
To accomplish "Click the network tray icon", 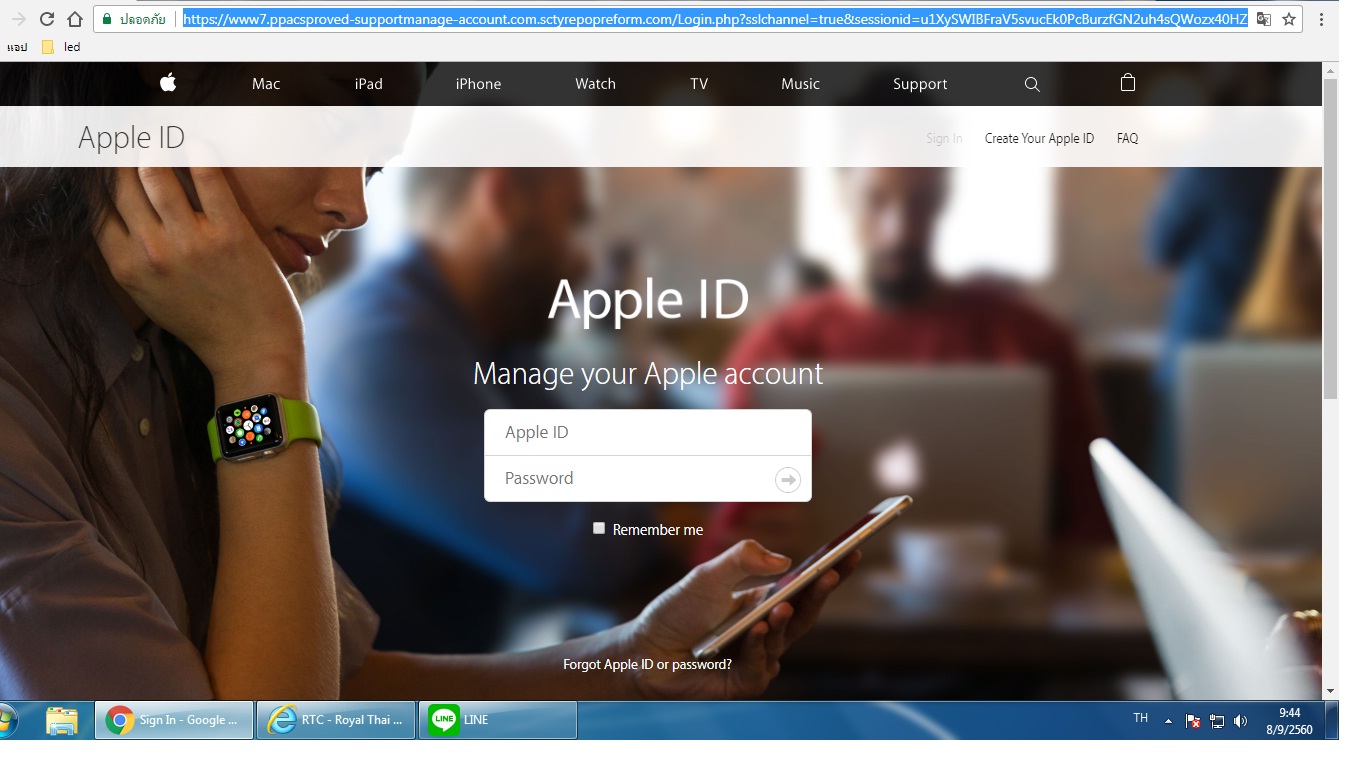I will [x=1217, y=721].
